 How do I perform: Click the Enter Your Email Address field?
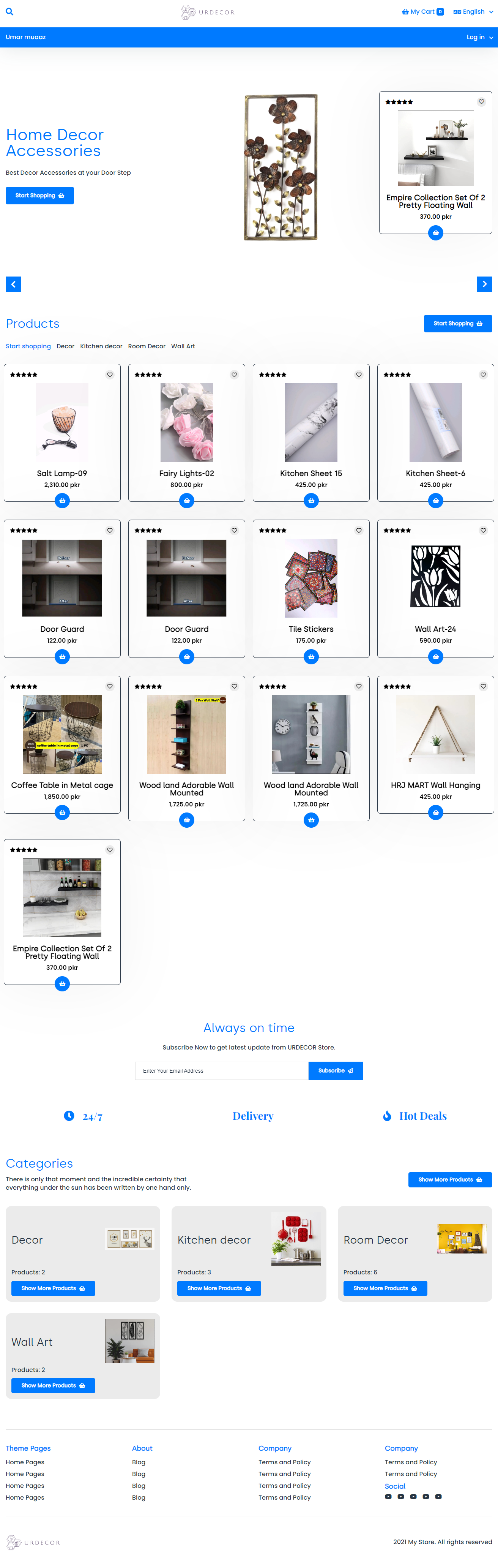[221, 1070]
